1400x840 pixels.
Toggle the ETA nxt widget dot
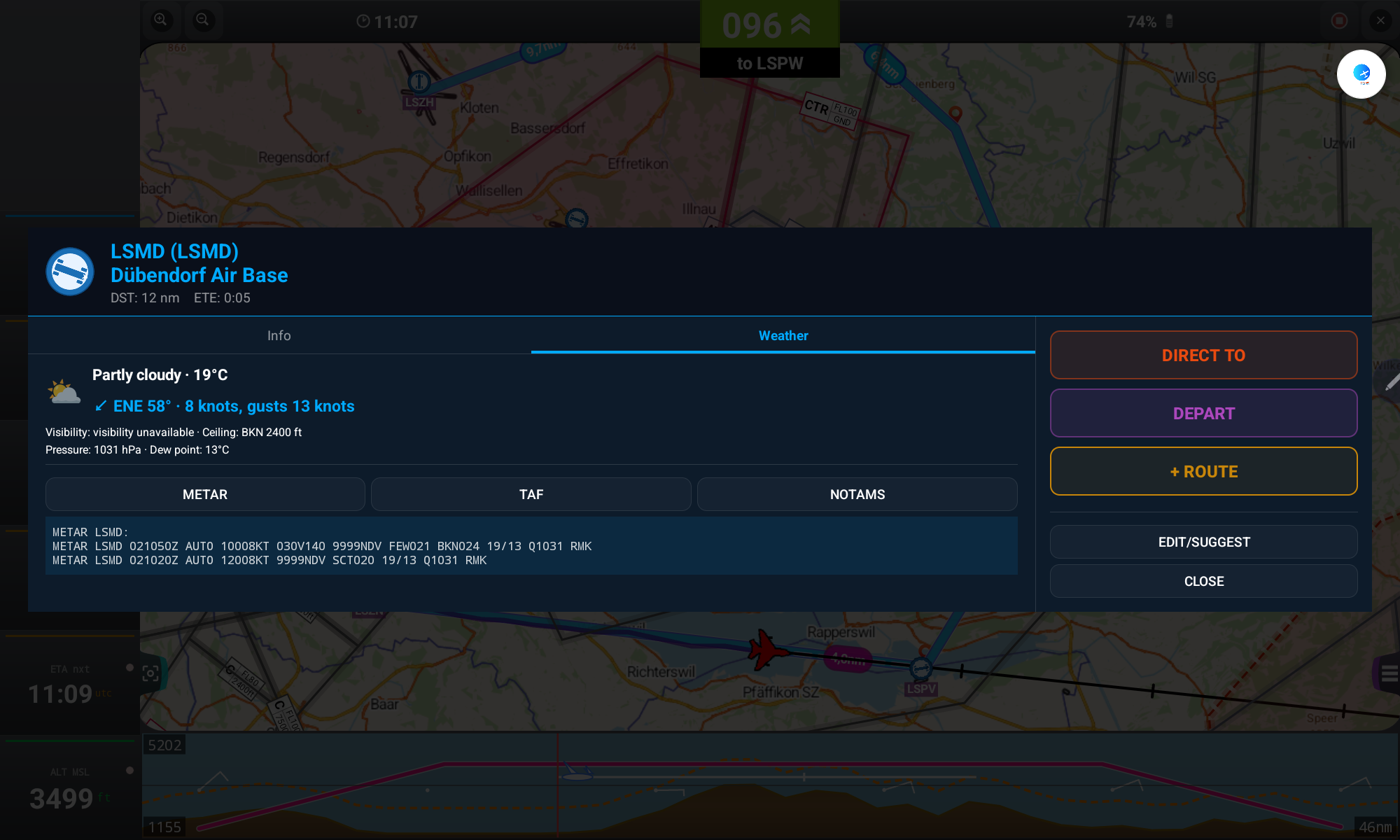(x=129, y=668)
